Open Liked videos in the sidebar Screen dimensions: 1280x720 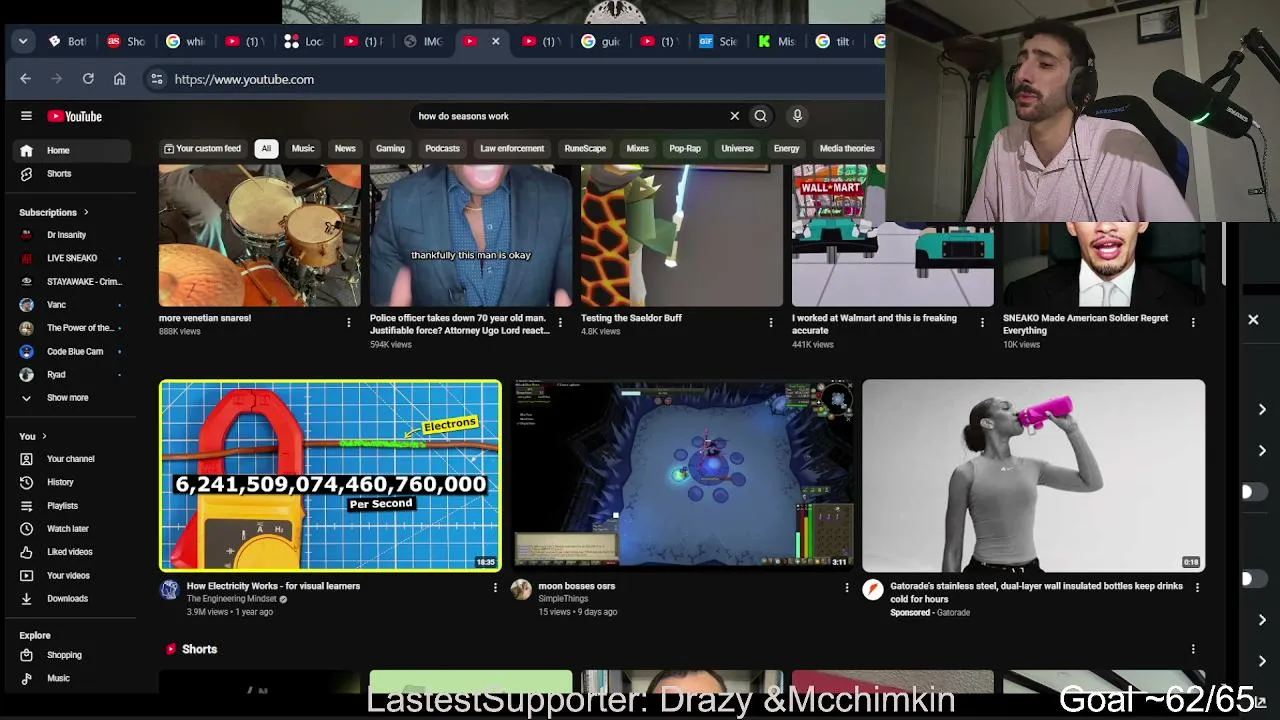click(x=73, y=552)
